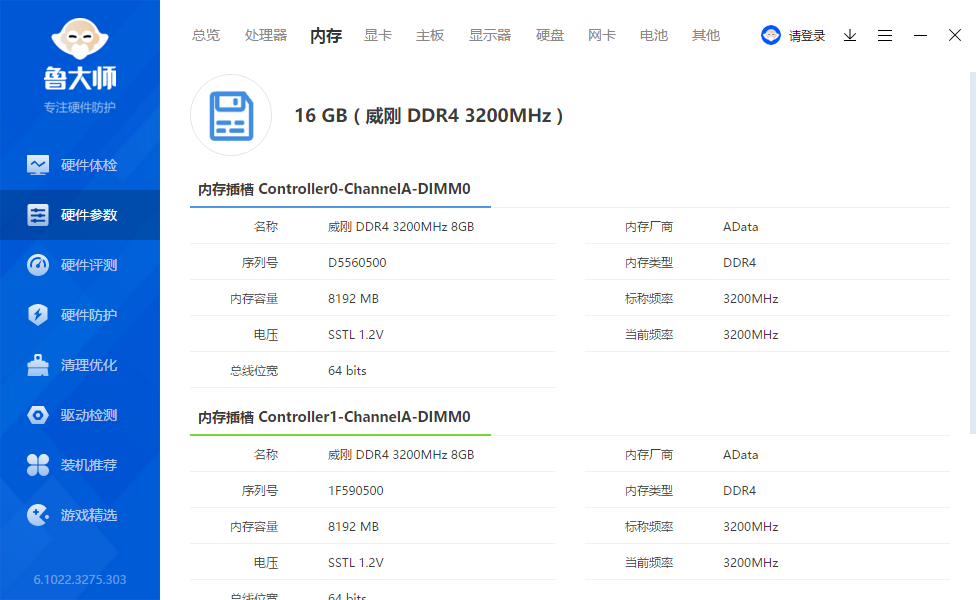Select the 主板 motherboard tab

click(429, 35)
